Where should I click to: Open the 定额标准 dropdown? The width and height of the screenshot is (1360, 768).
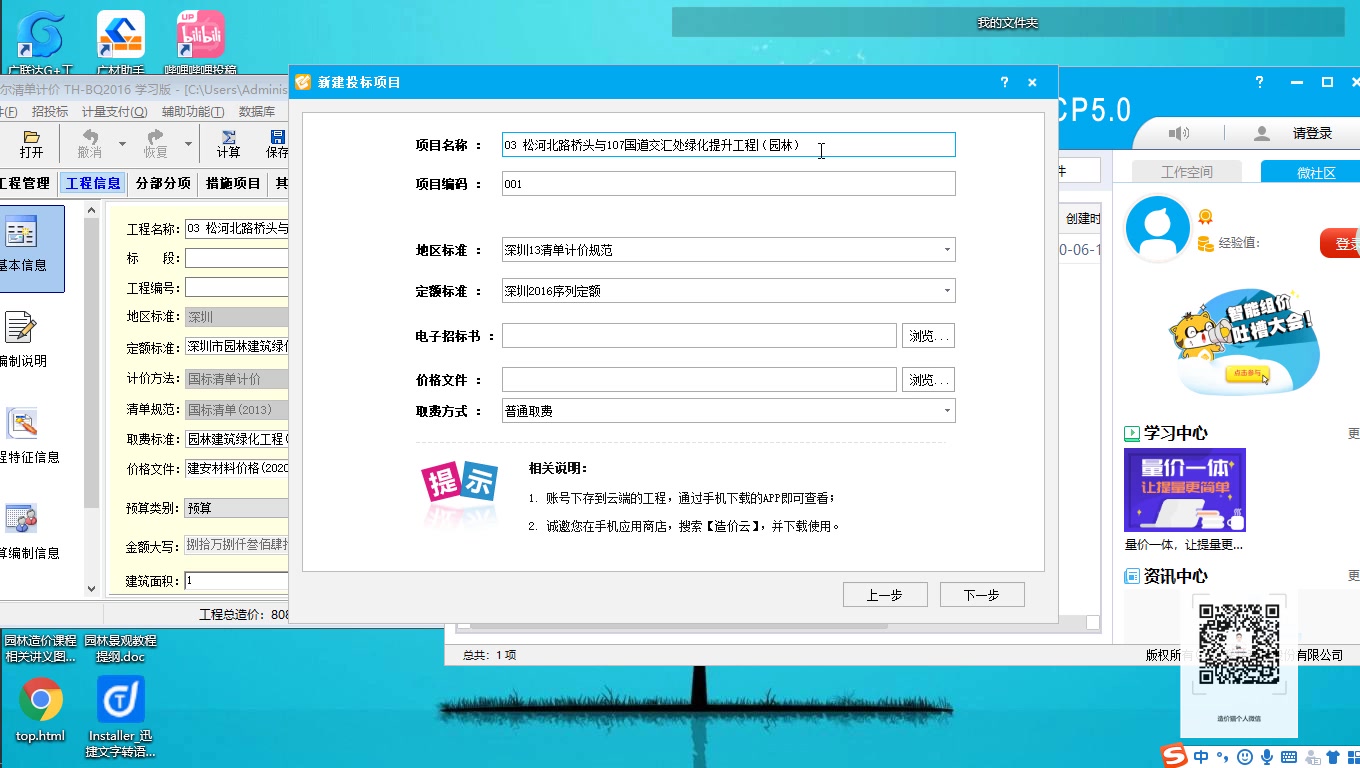tap(947, 291)
